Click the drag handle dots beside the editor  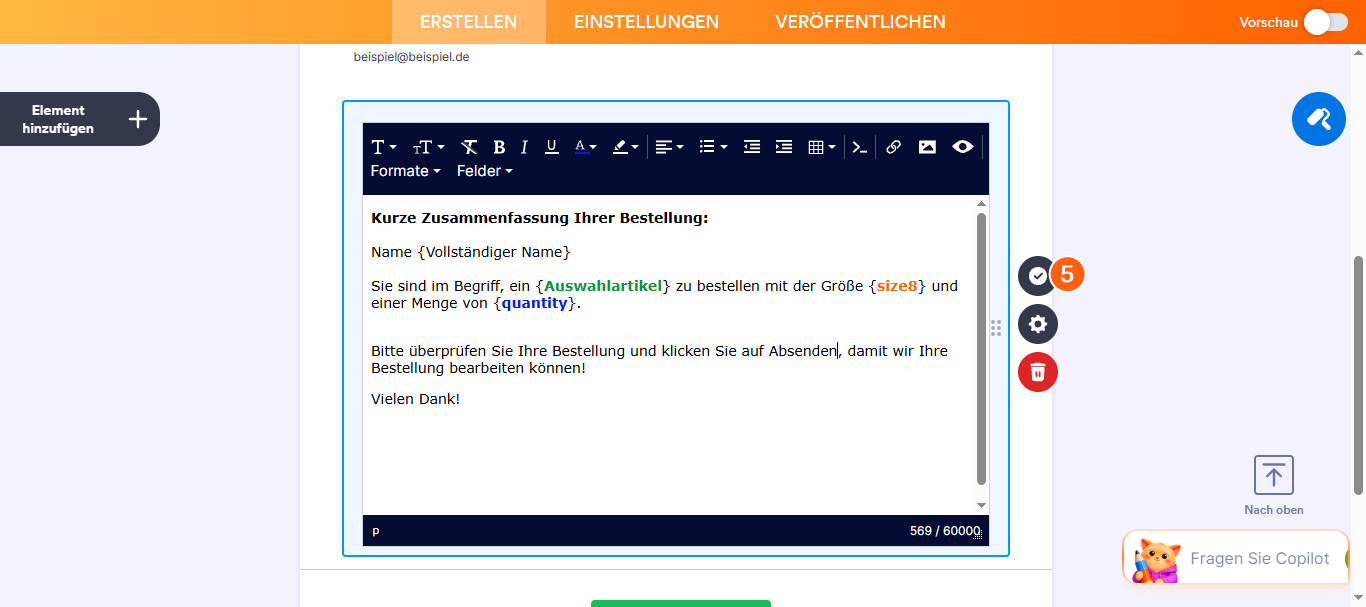coord(996,328)
